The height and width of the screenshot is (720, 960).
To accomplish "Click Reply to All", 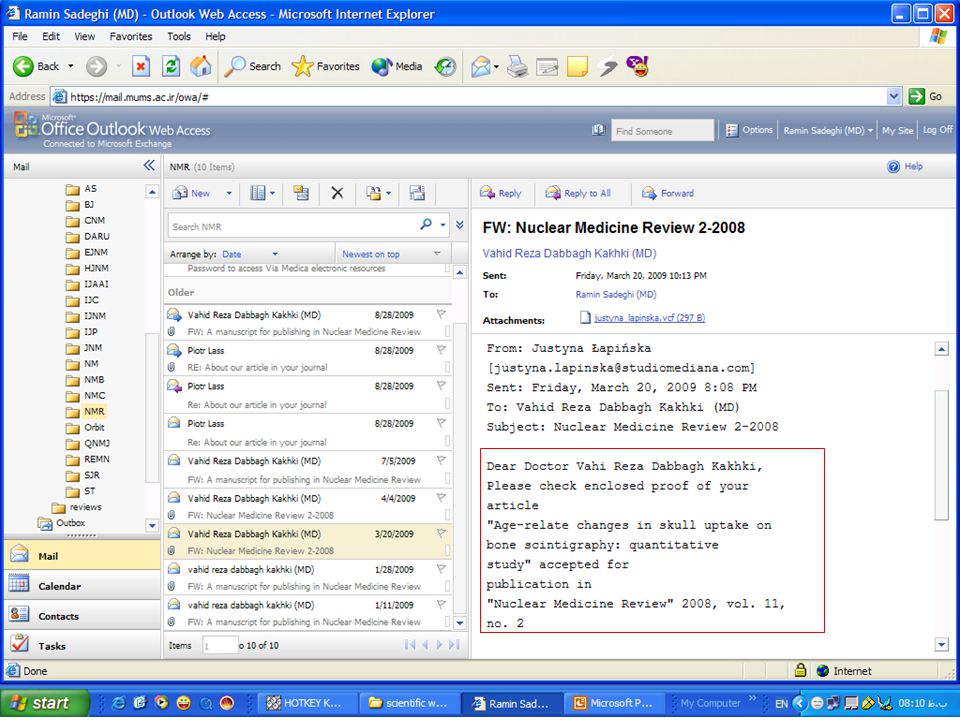I will pos(579,193).
